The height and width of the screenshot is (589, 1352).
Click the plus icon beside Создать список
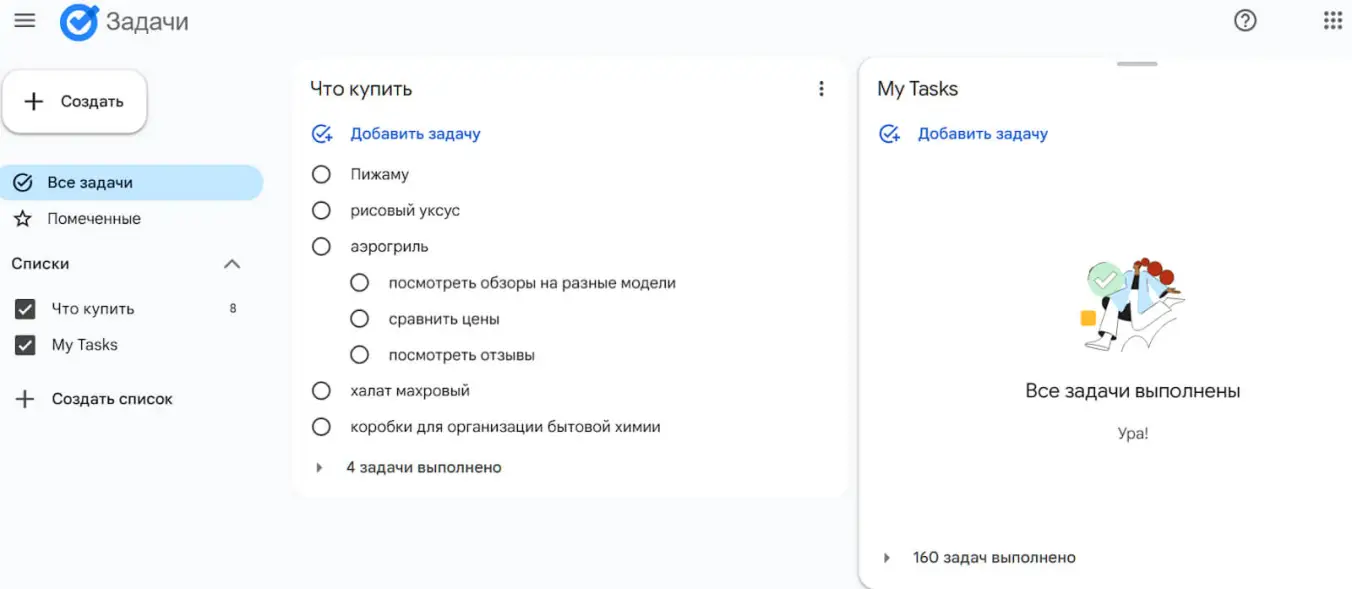click(25, 399)
